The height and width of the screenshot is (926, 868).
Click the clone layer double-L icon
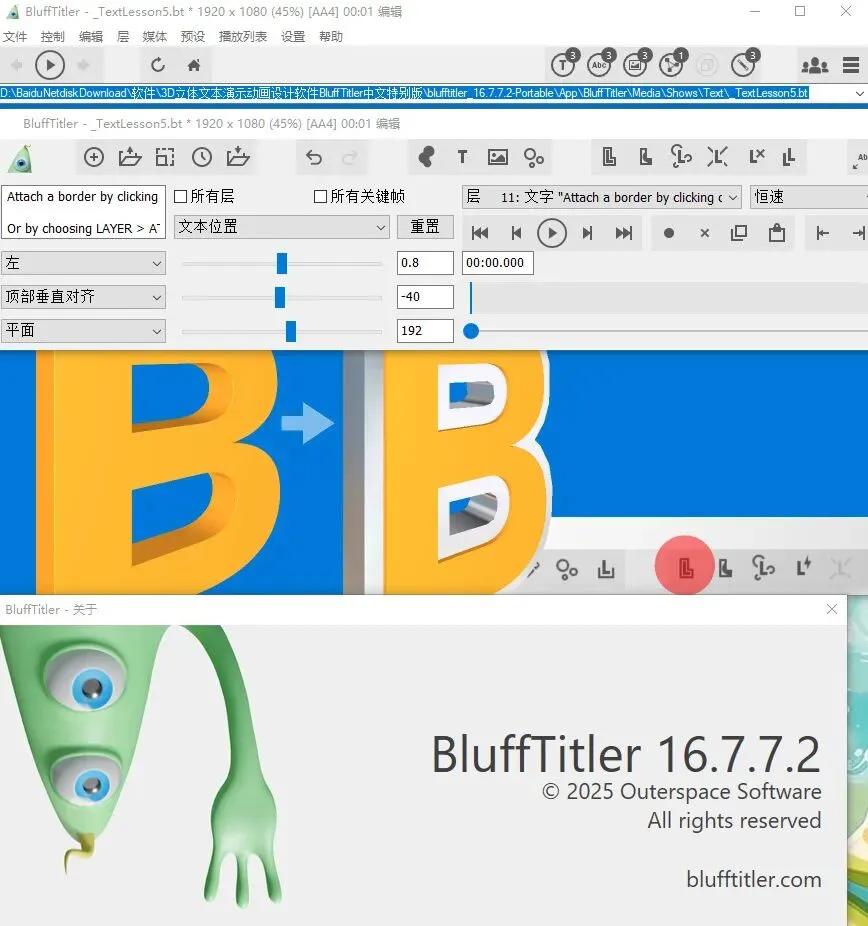pyautogui.click(x=789, y=157)
